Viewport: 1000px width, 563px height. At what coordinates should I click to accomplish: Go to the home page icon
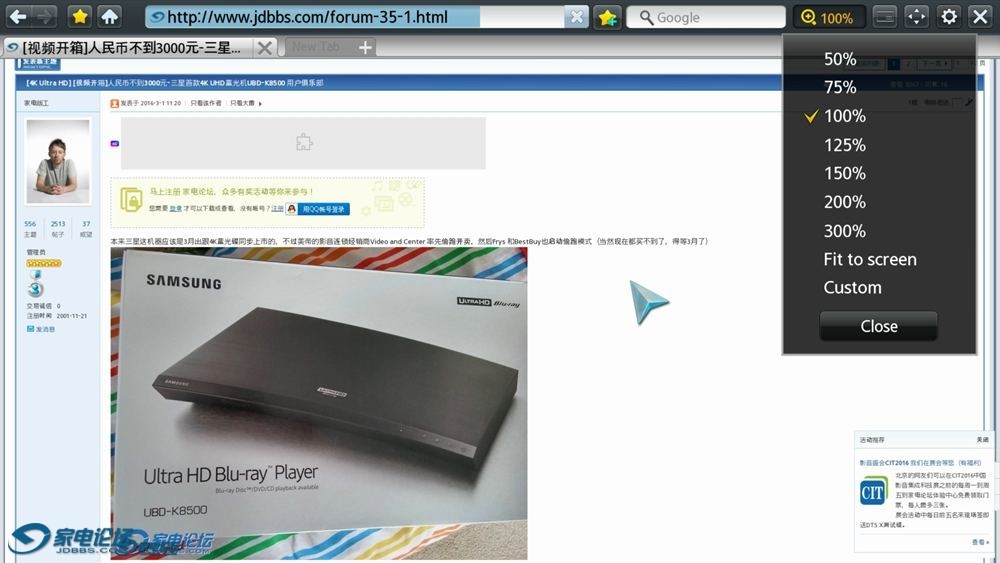pyautogui.click(x=110, y=17)
